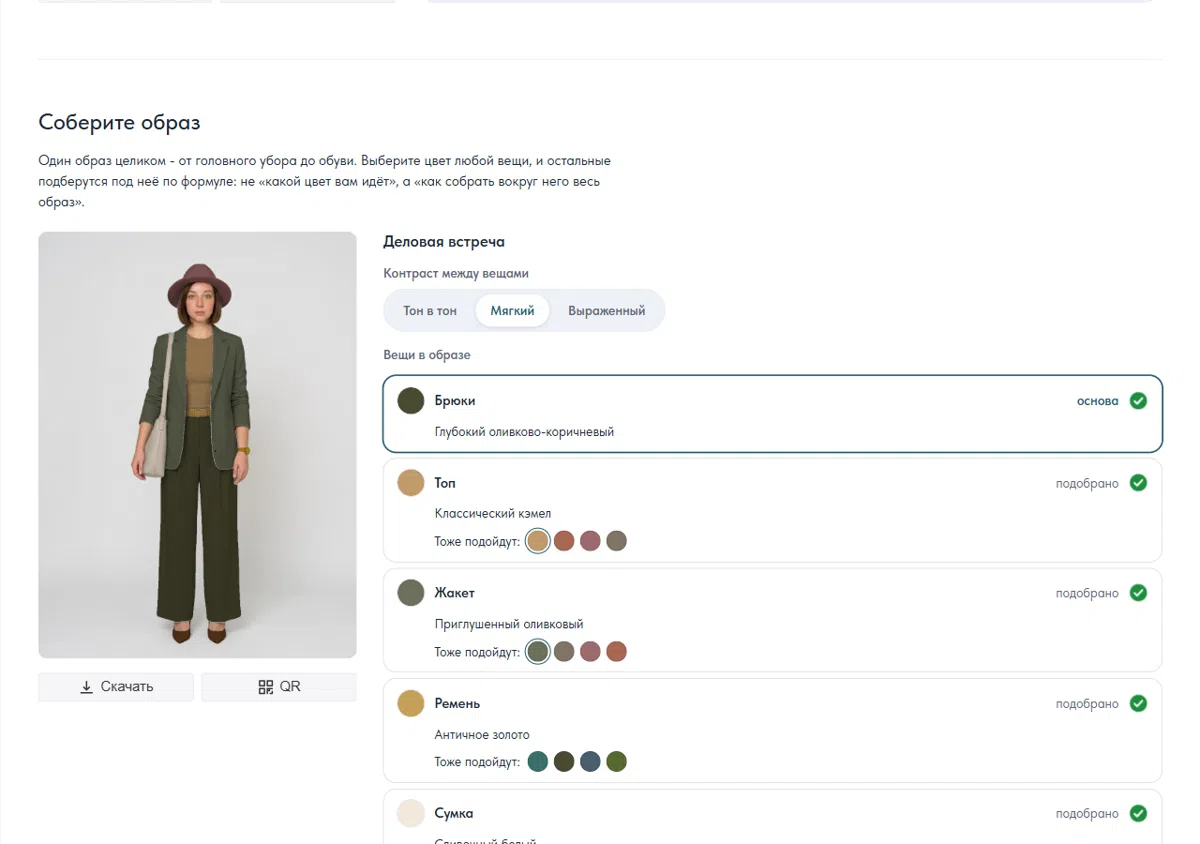Image resolution: width=1200 pixels, height=844 pixels.
Task: Click the 'Деловая встреча' heading
Action: 444,242
